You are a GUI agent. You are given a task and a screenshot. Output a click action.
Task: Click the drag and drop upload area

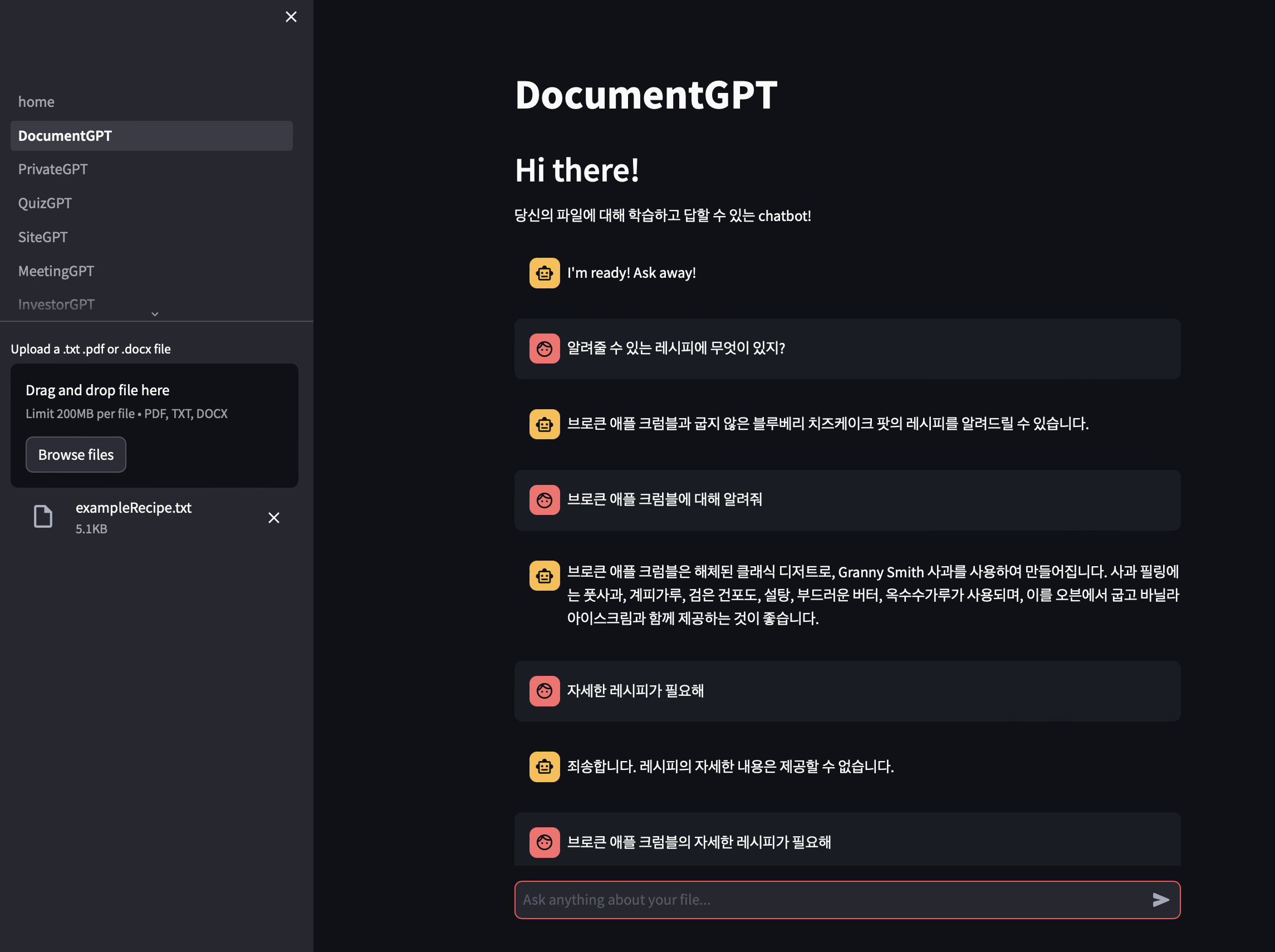coord(154,401)
